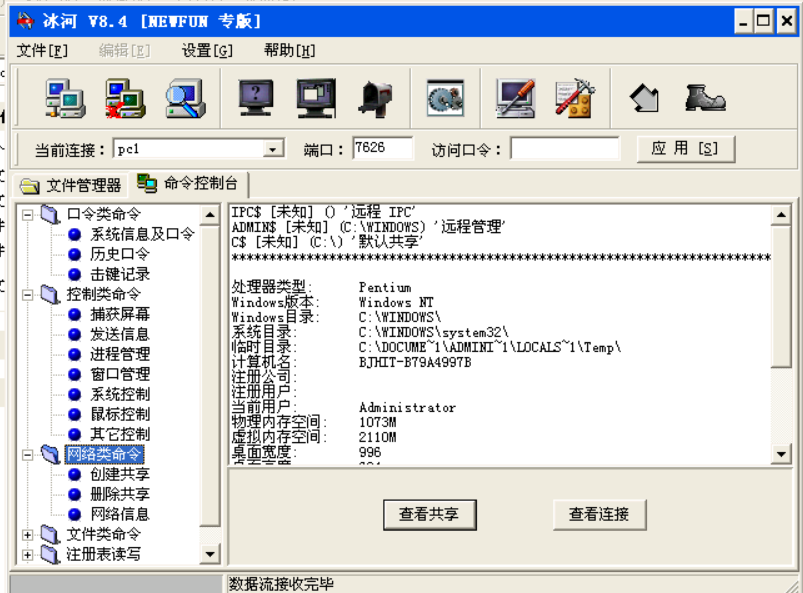Click the 访问口令 password field
Image resolution: width=803 pixels, height=593 pixels.
click(x=564, y=149)
